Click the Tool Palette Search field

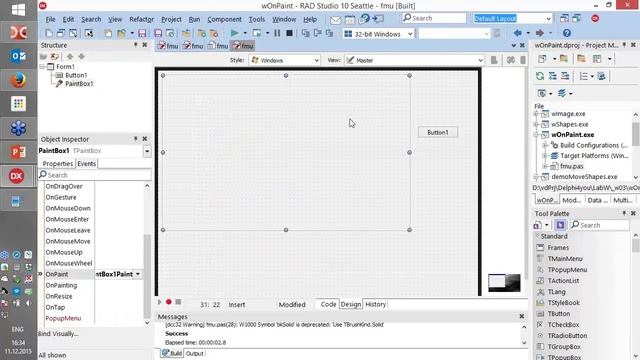(599, 225)
